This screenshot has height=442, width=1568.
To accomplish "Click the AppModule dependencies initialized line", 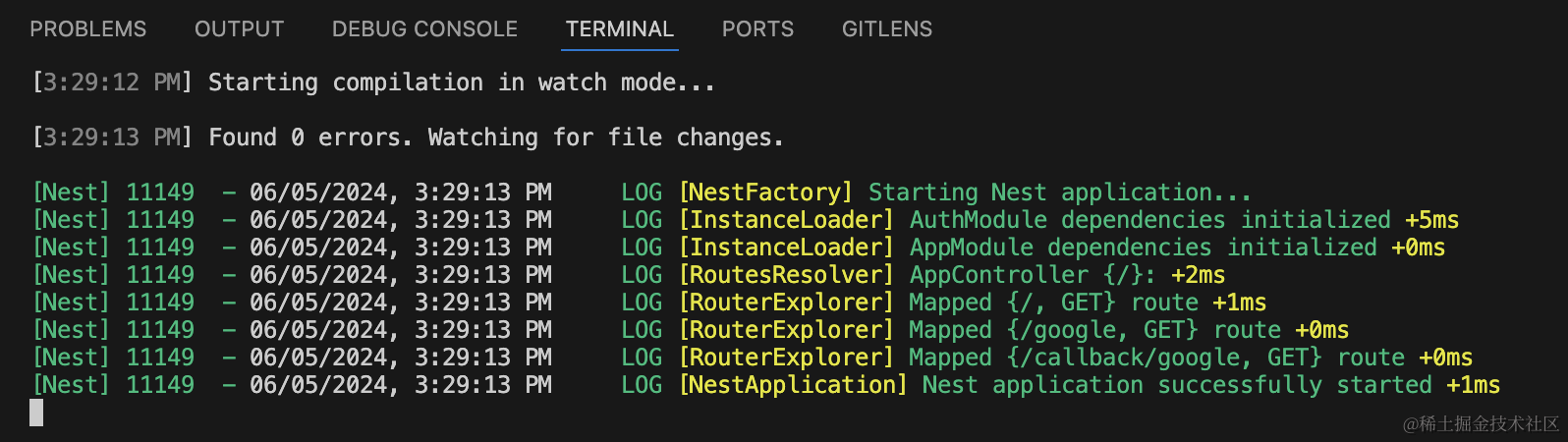I will (739, 248).
